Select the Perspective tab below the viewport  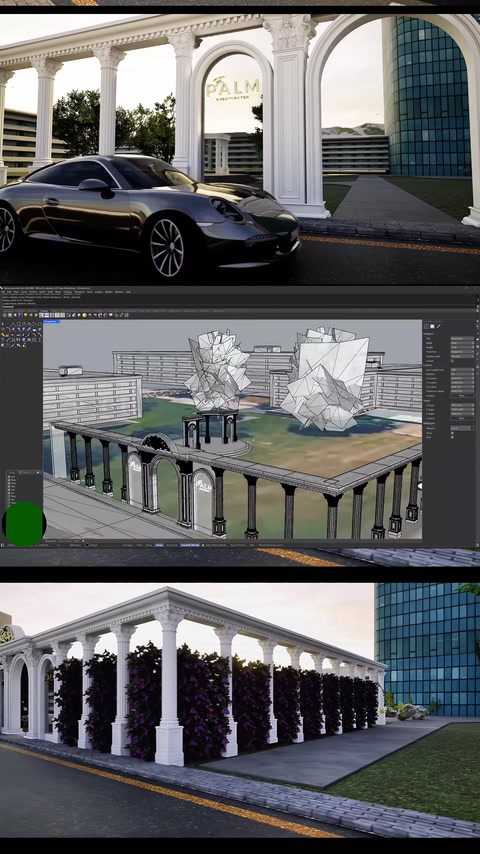click(x=51, y=541)
